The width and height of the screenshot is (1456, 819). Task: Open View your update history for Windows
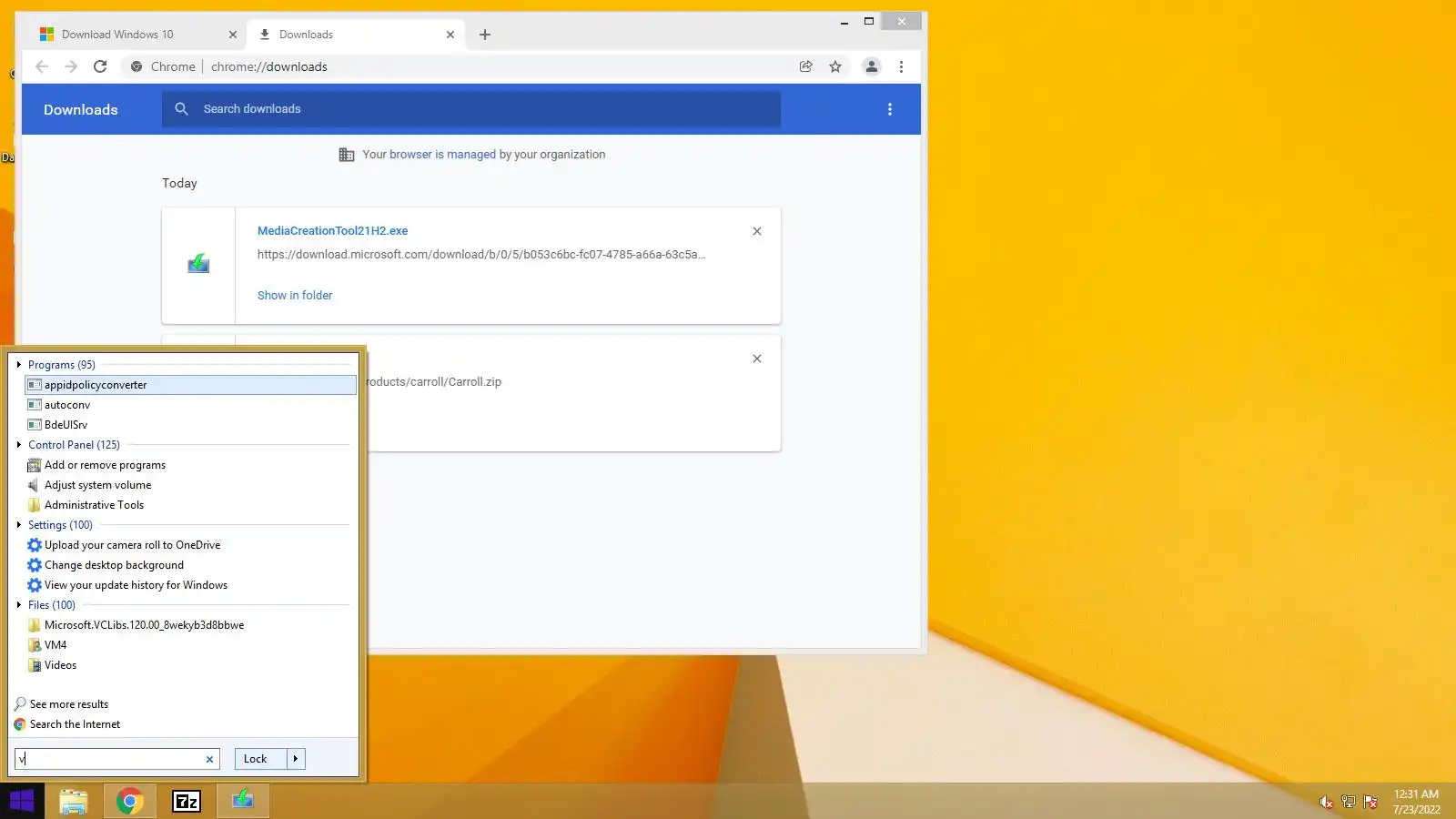tap(191, 585)
